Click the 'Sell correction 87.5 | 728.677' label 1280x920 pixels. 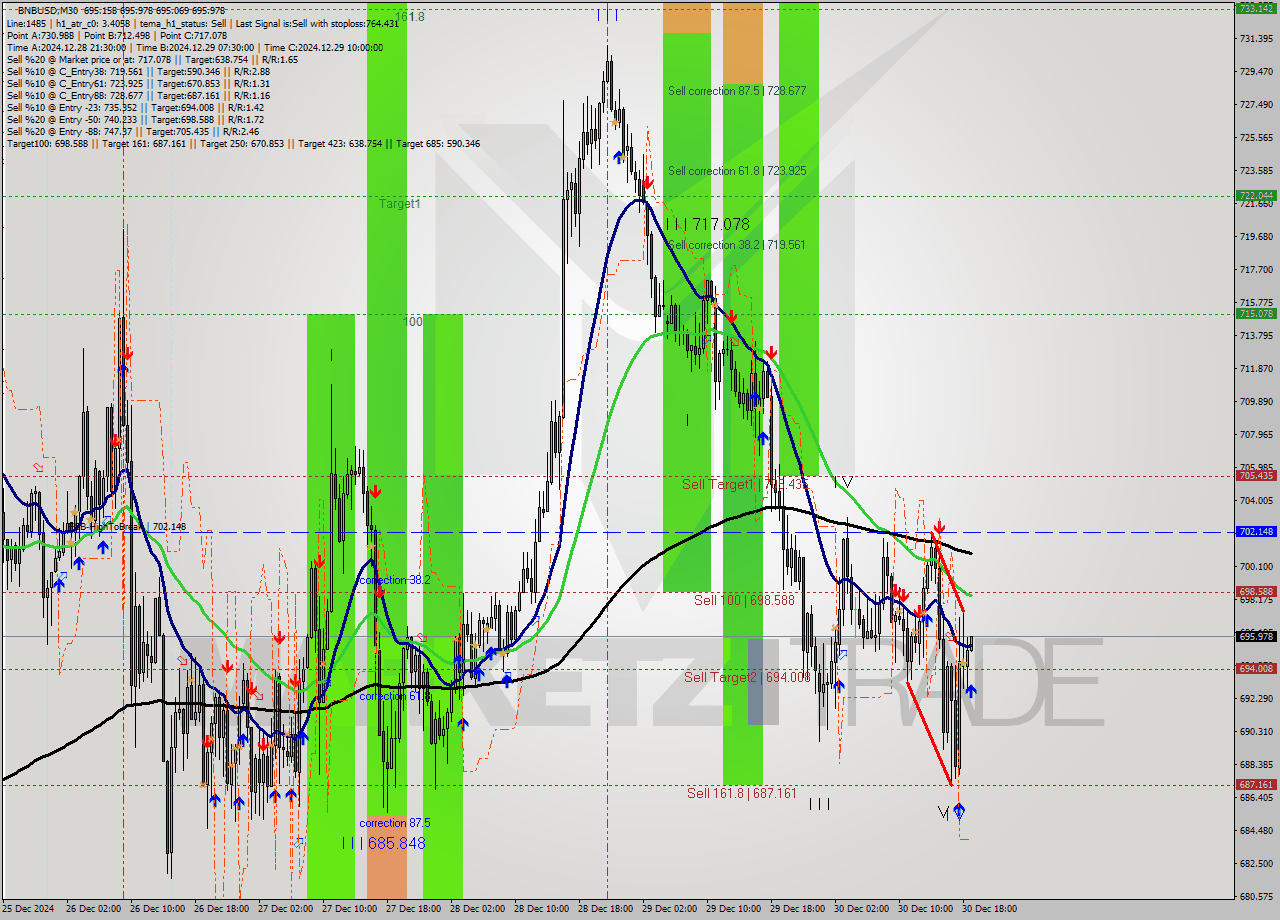(737, 91)
